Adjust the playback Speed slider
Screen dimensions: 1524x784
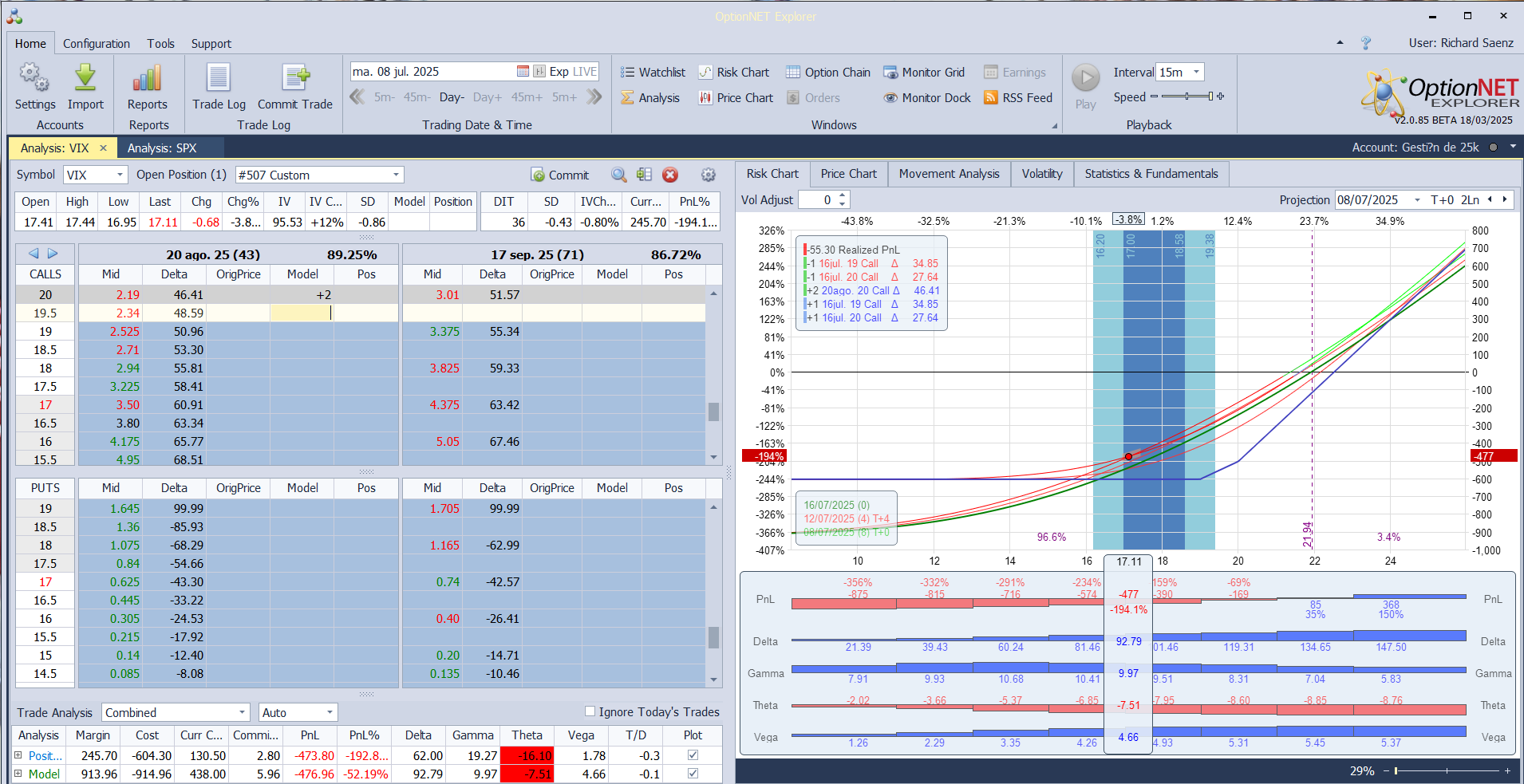click(1187, 97)
